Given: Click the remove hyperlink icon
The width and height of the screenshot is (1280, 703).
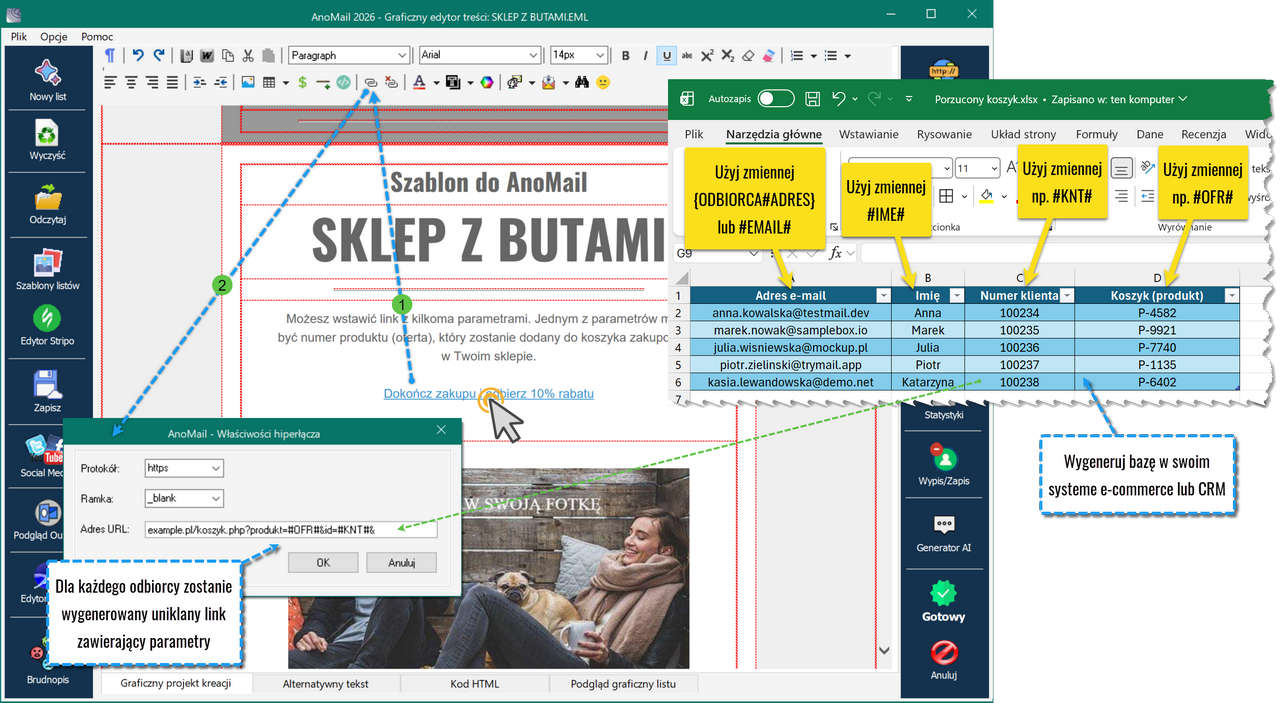Looking at the screenshot, I should pos(391,82).
